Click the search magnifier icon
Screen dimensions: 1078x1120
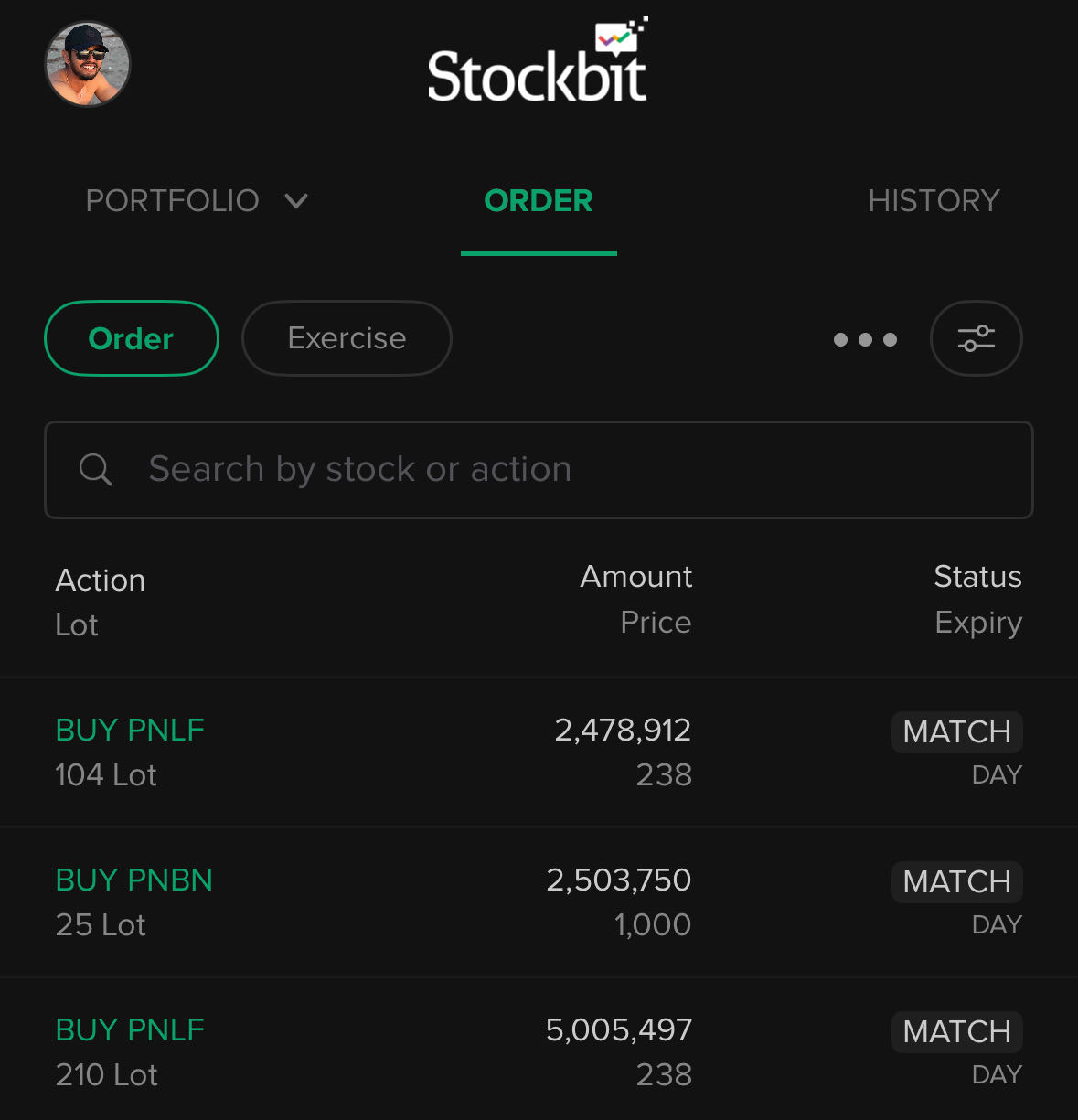click(x=95, y=469)
